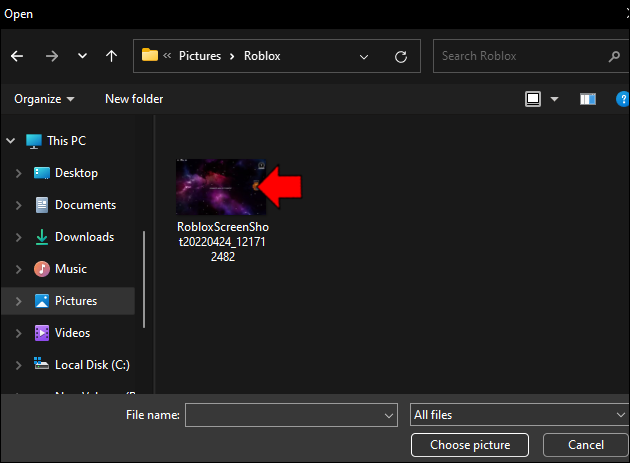Open recent locations chevron
This screenshot has height=463, width=630.
click(x=82, y=55)
